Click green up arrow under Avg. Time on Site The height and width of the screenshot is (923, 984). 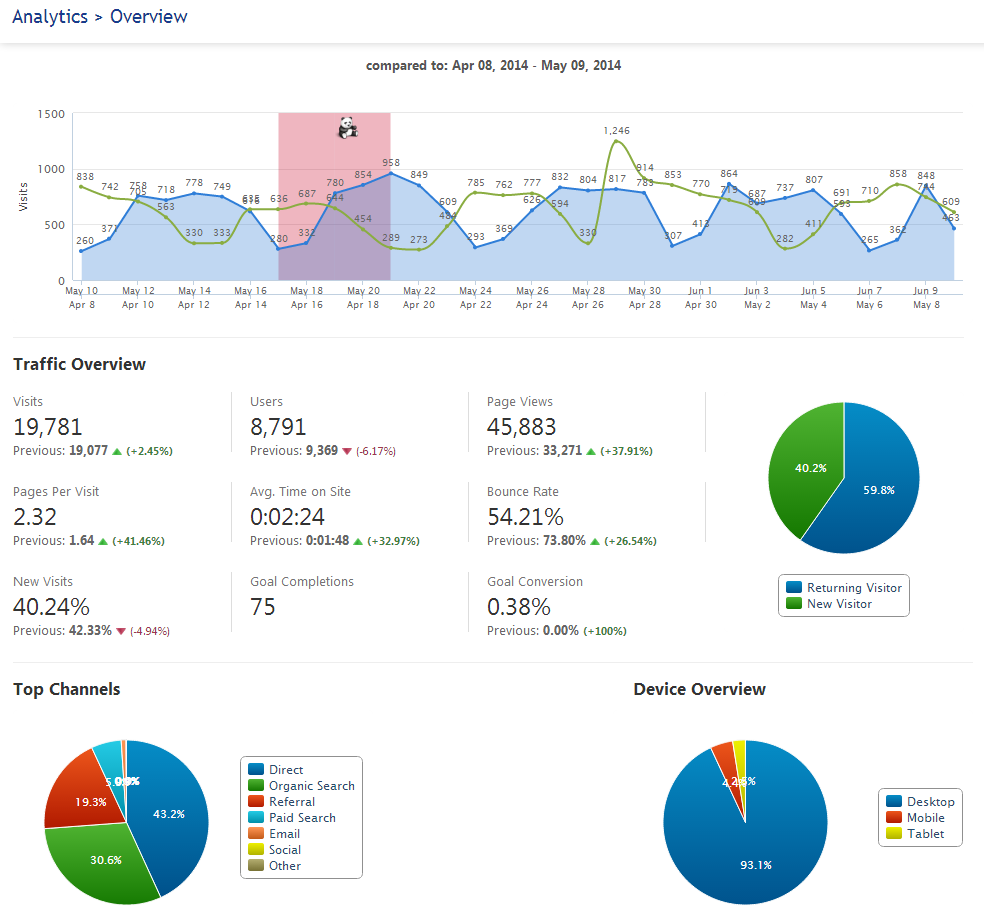pyautogui.click(x=359, y=541)
